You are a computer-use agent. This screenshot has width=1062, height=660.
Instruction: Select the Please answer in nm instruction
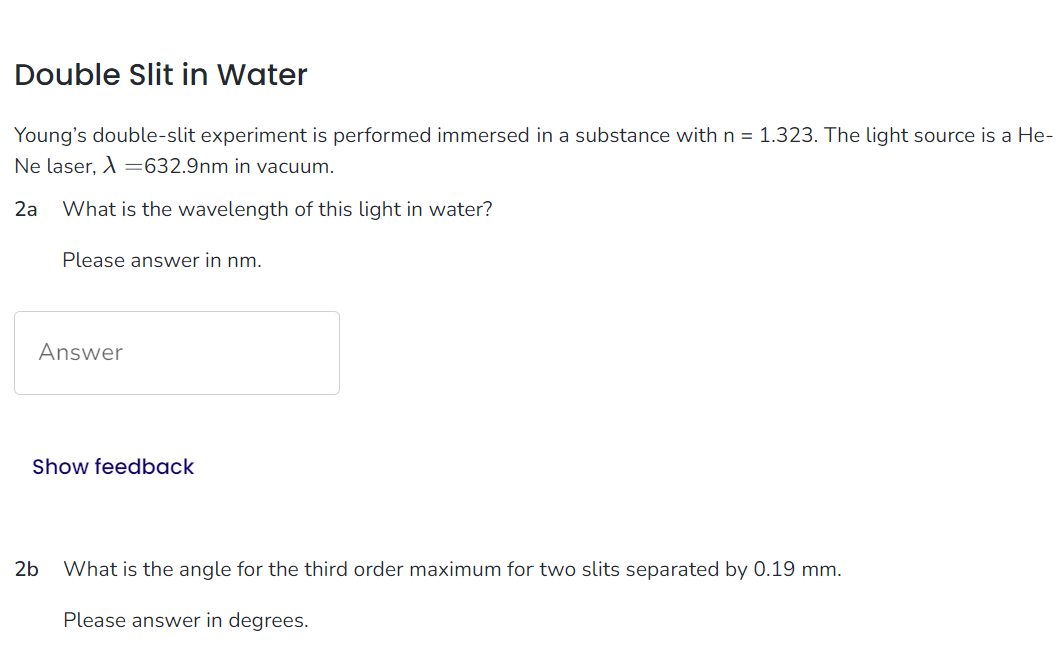[161, 260]
